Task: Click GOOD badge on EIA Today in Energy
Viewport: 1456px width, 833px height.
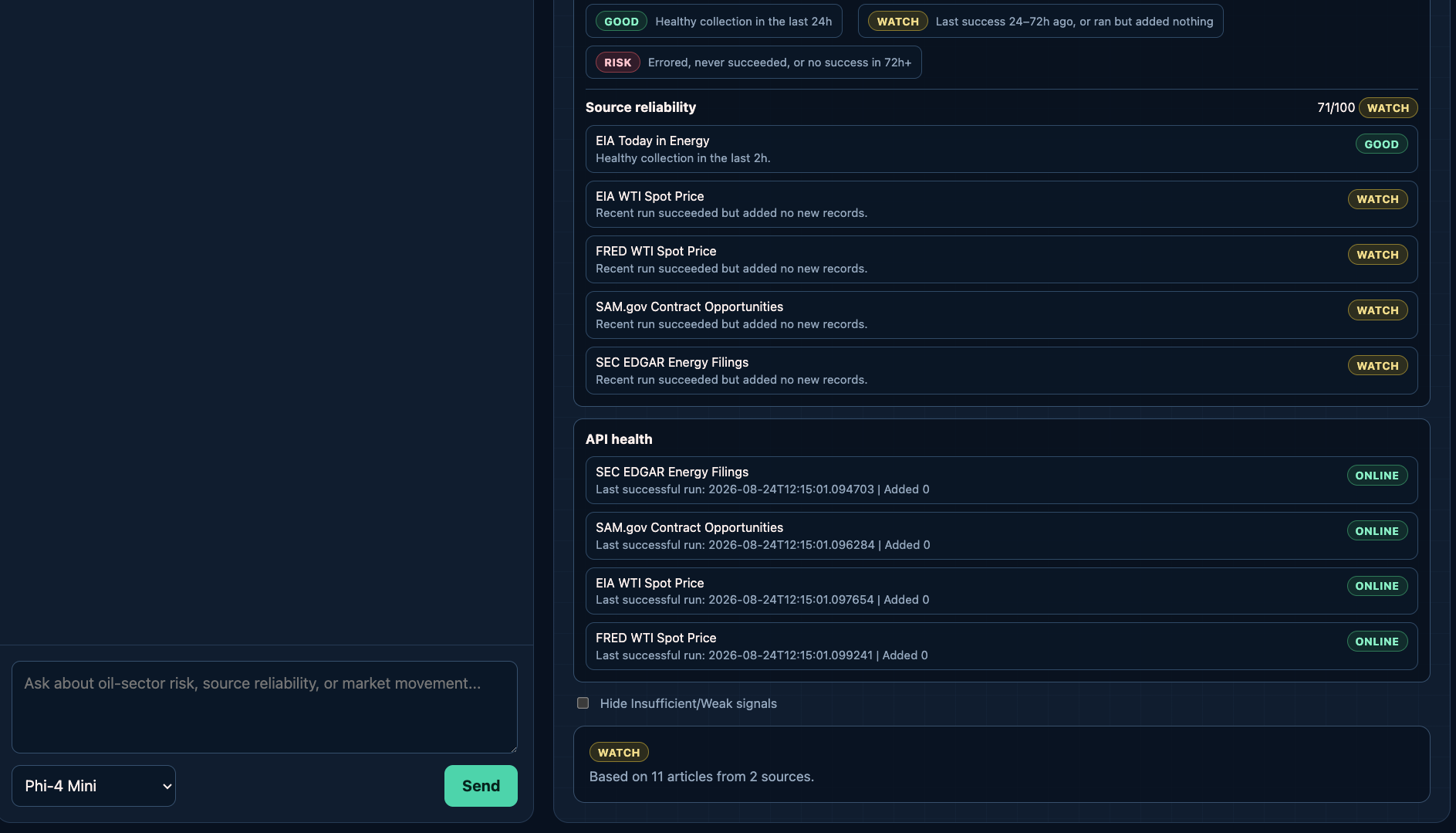Action: click(x=1381, y=144)
